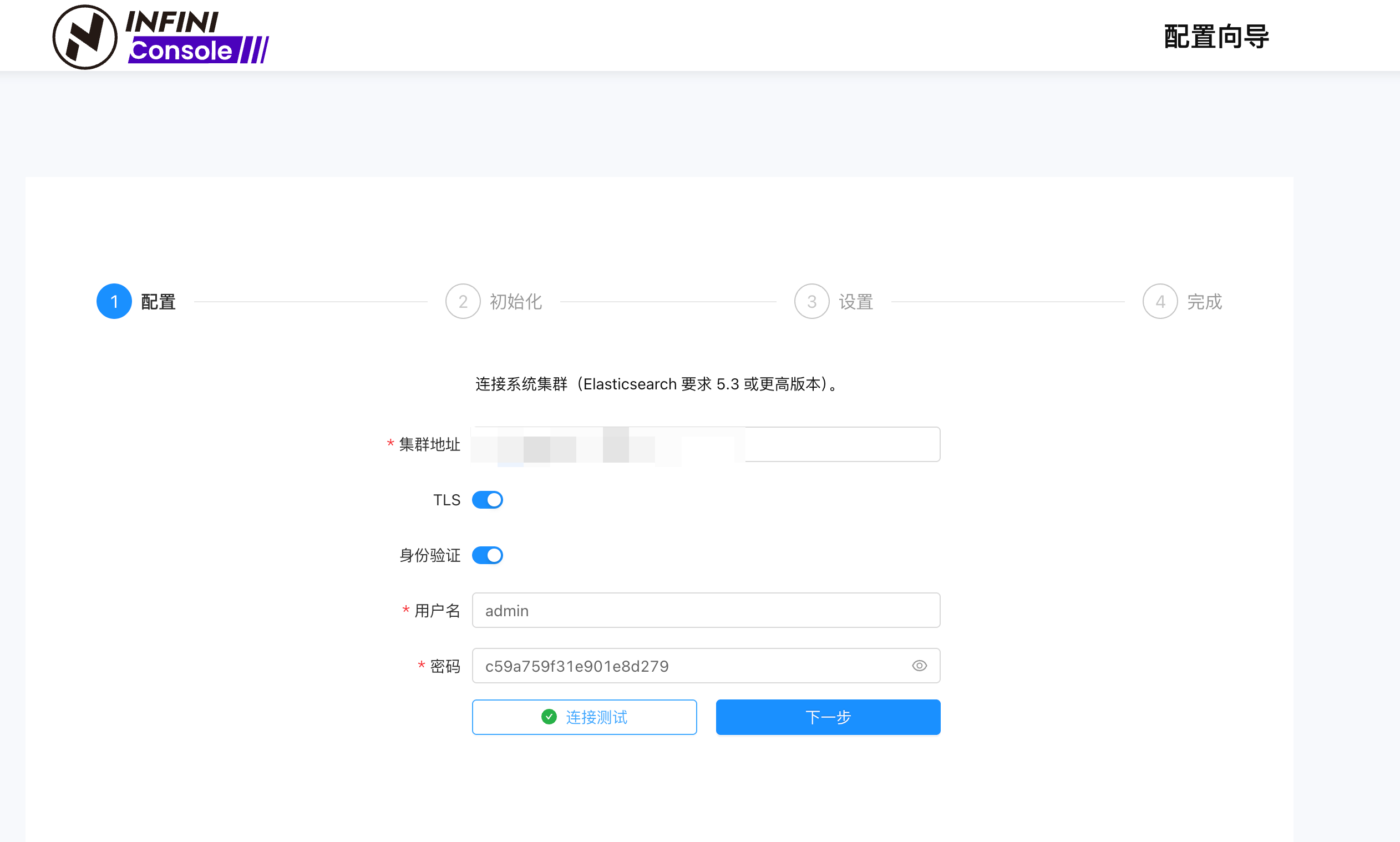Click into the 密码 input field
Screen dimensions: 1400x842
pos(692,666)
